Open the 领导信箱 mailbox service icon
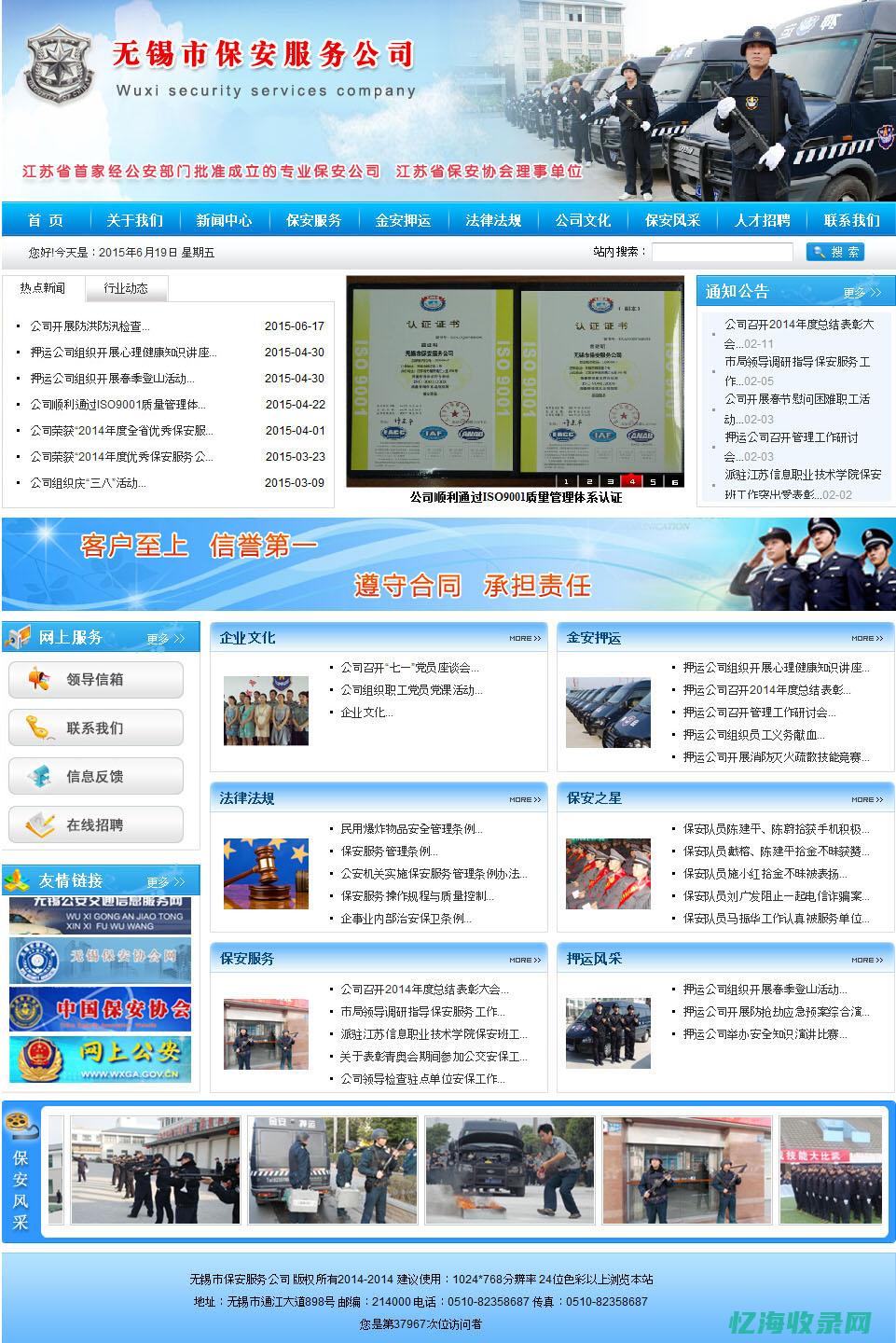 pyautogui.click(x=39, y=680)
